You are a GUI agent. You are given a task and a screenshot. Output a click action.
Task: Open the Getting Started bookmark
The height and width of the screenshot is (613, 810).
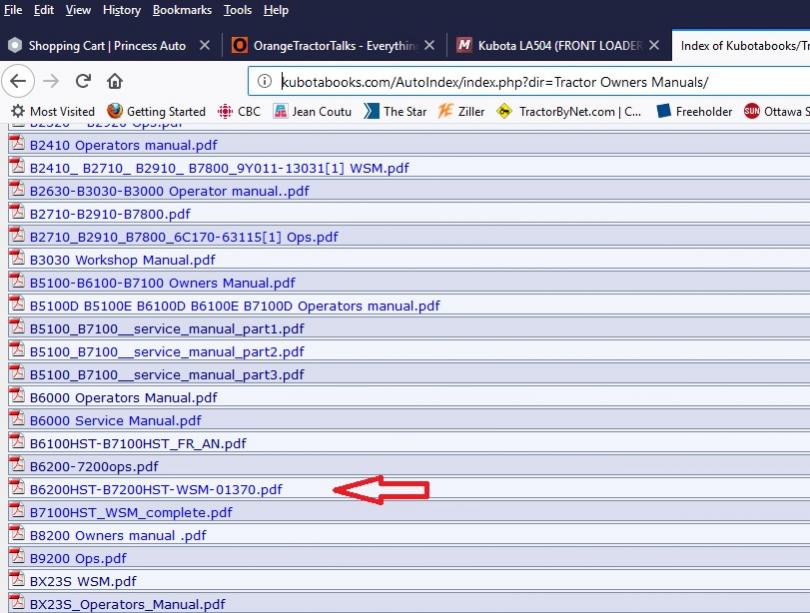point(156,112)
